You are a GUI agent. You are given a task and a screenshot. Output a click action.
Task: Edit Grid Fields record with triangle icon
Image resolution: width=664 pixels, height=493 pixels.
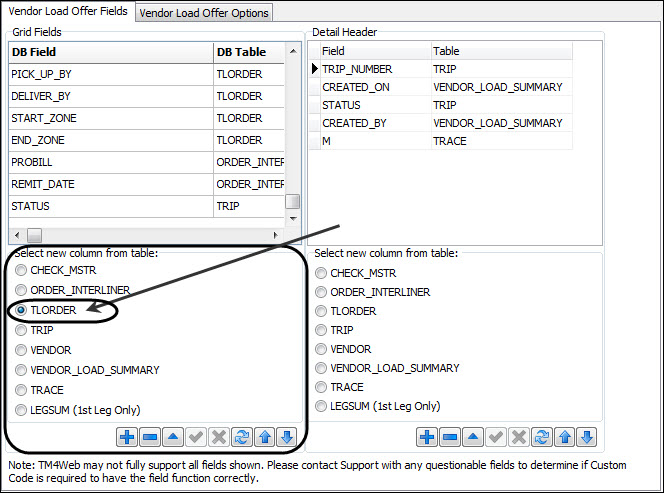[173, 437]
